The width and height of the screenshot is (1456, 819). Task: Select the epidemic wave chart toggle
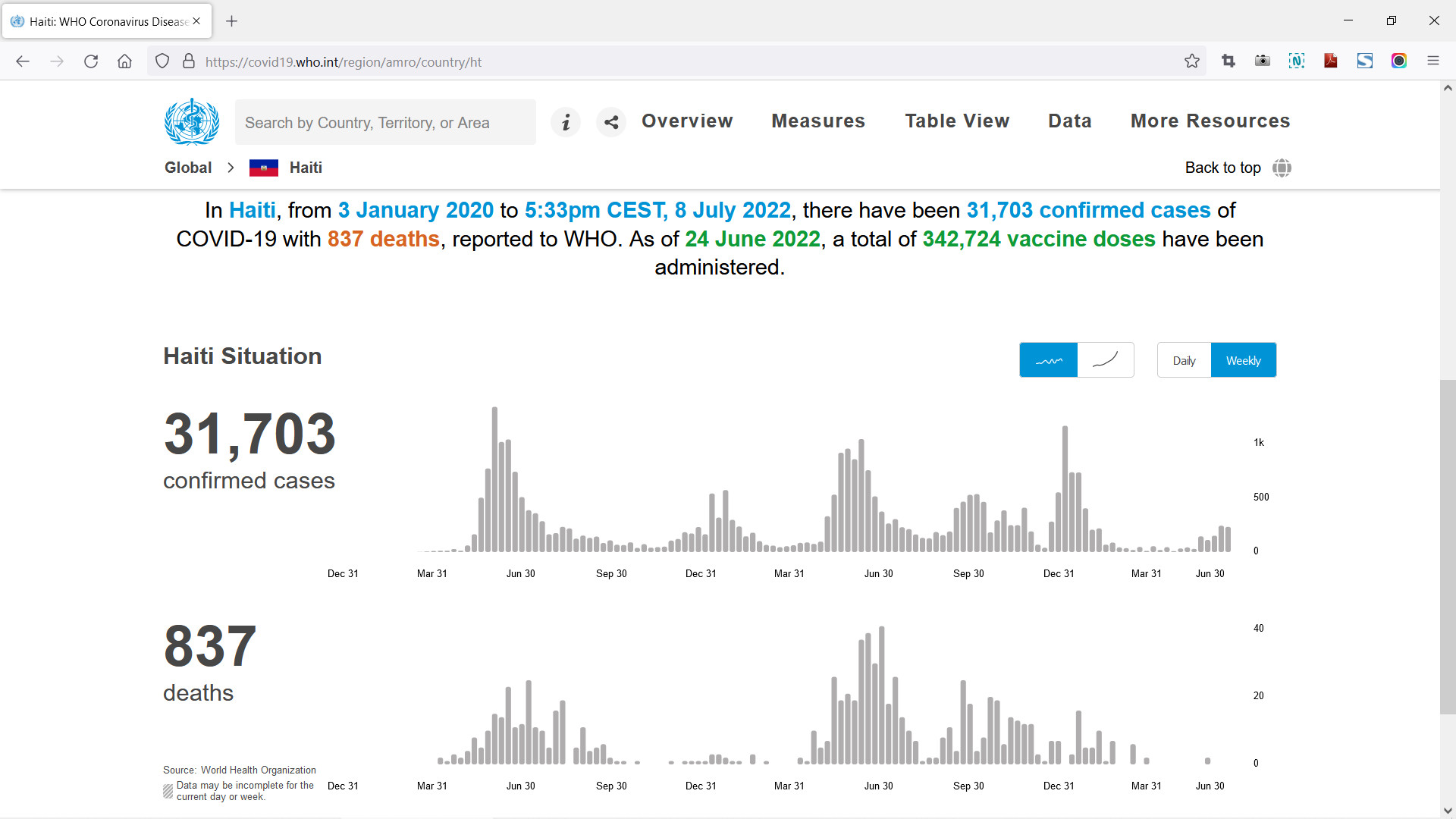pos(1048,360)
